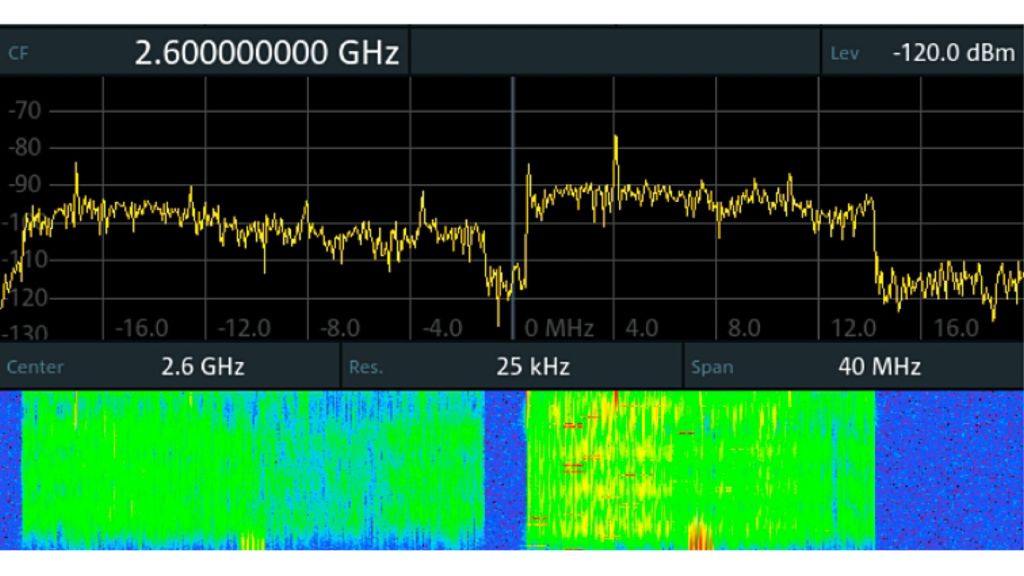Click the -8.0 frequency axis label
The width and height of the screenshot is (1024, 576).
tap(340, 328)
